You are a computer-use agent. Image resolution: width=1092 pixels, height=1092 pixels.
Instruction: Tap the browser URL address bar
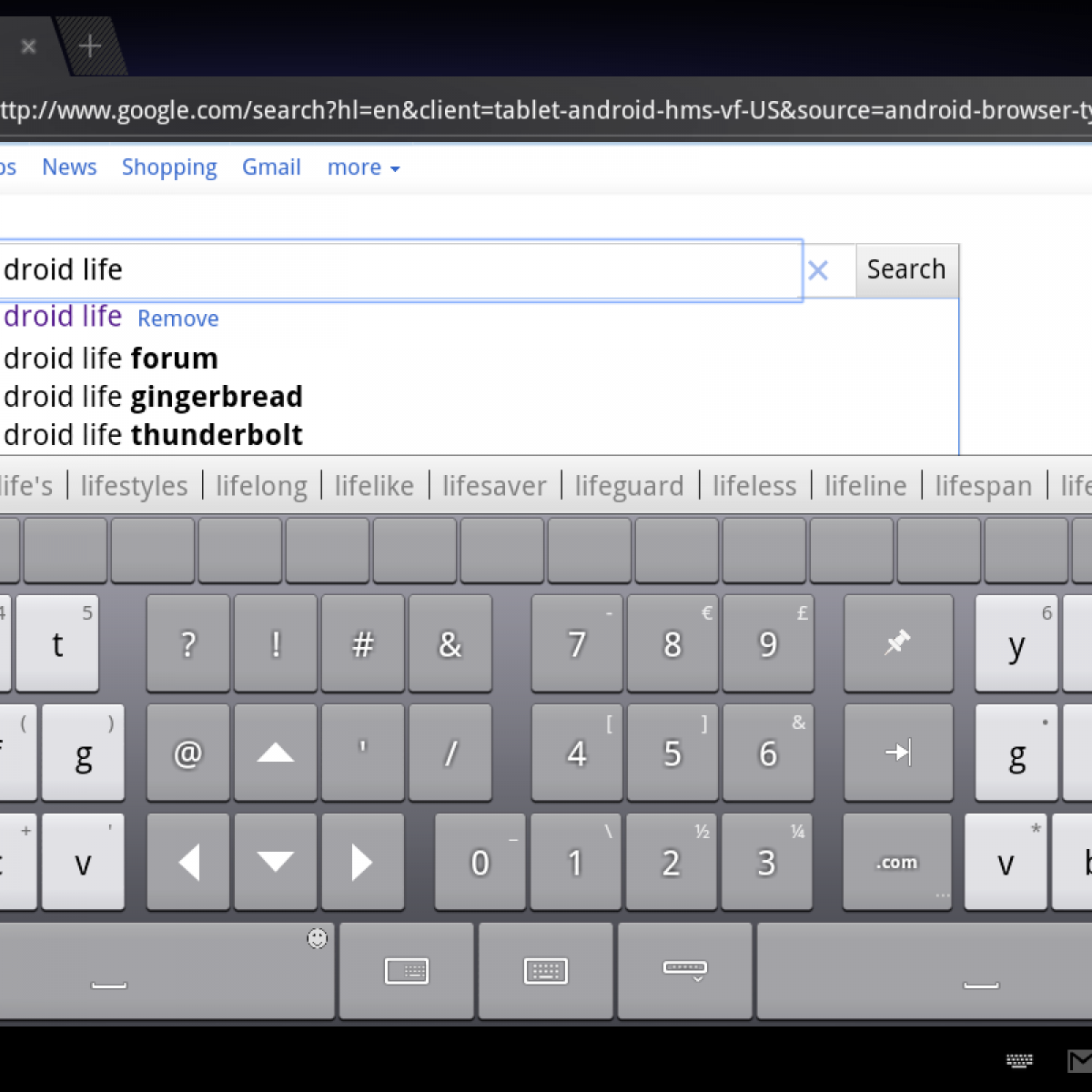(546, 111)
